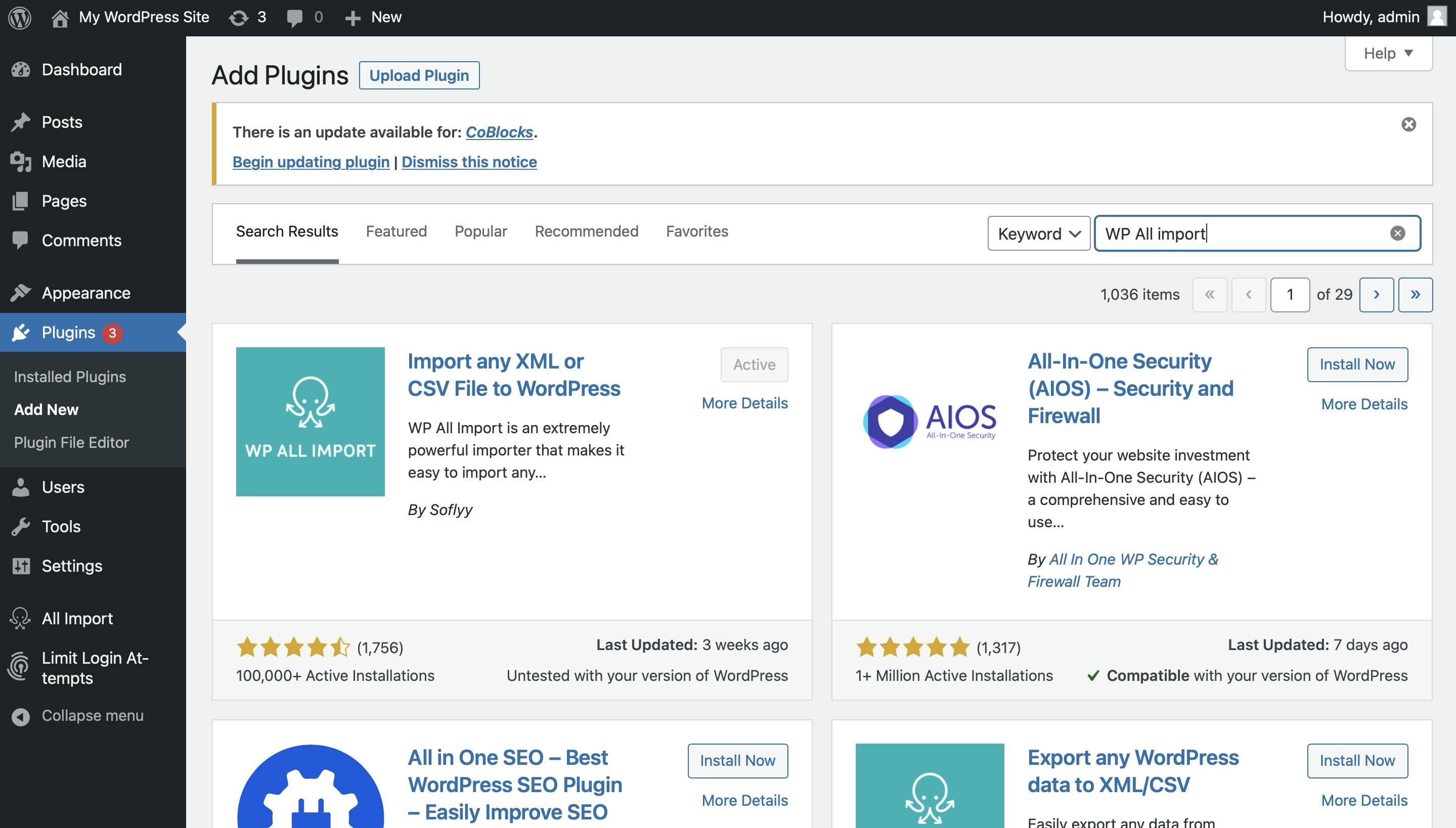The height and width of the screenshot is (828, 1456).
Task: Open the updates icon showing 3
Action: [247, 18]
